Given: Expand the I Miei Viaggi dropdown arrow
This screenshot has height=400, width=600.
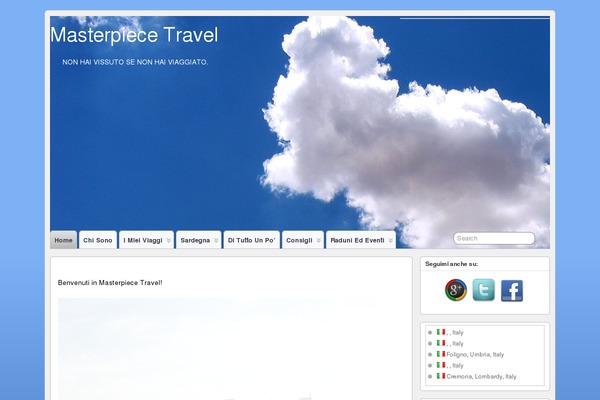Looking at the screenshot, I should [x=168, y=240].
